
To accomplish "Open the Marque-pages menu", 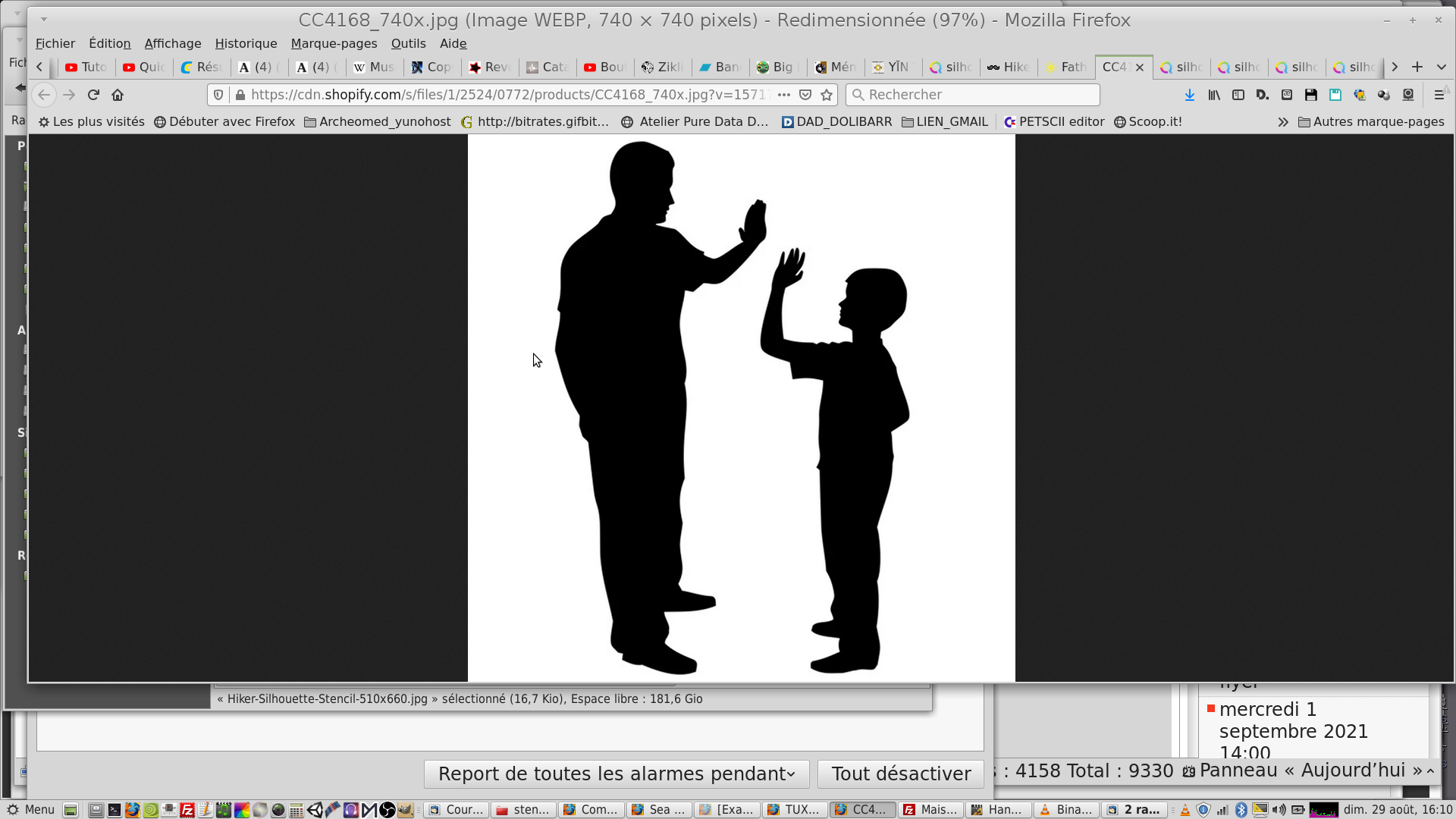I will pos(334,43).
